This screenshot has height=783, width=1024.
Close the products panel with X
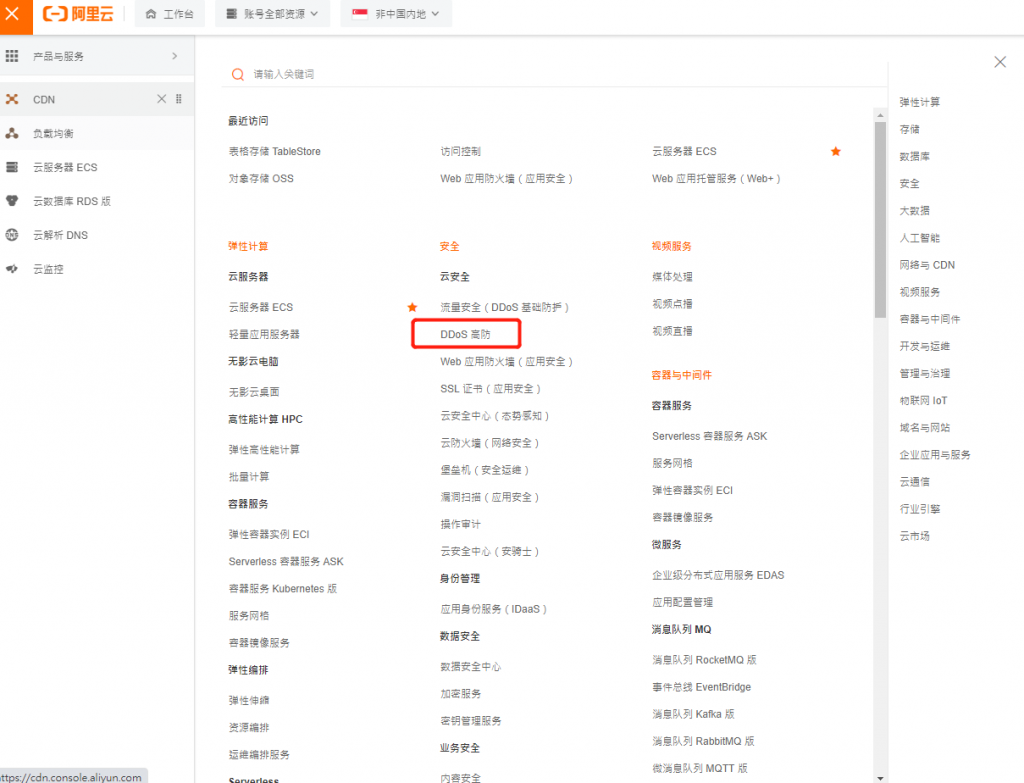[1000, 62]
